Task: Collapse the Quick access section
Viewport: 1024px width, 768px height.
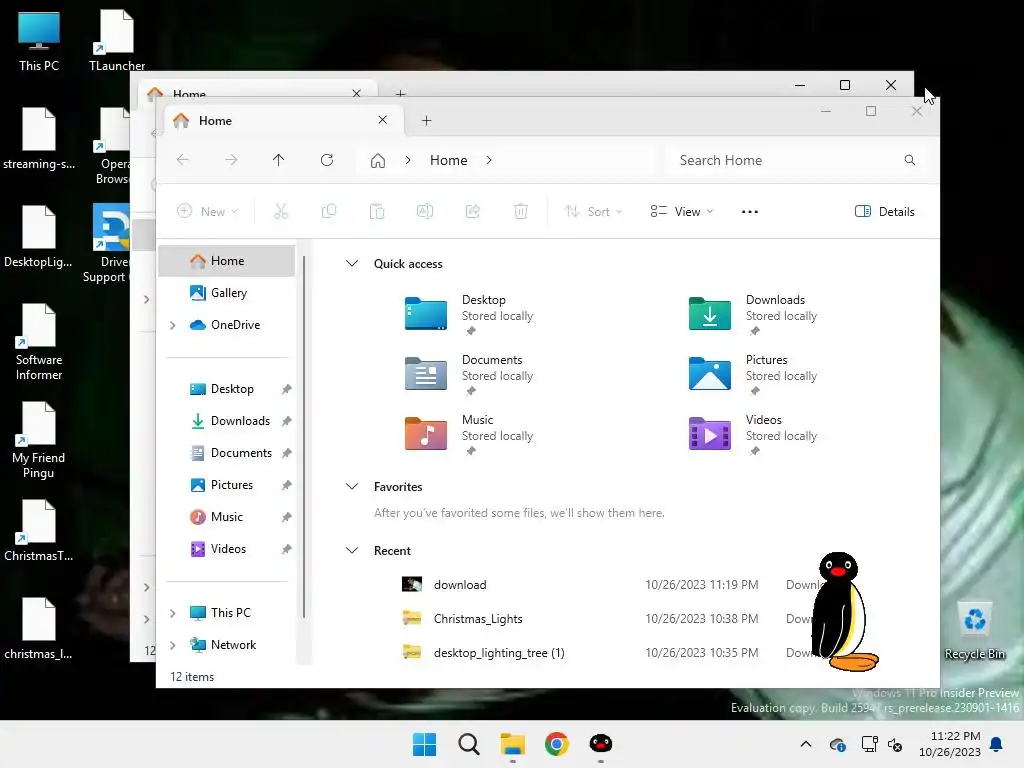Action: click(352, 263)
